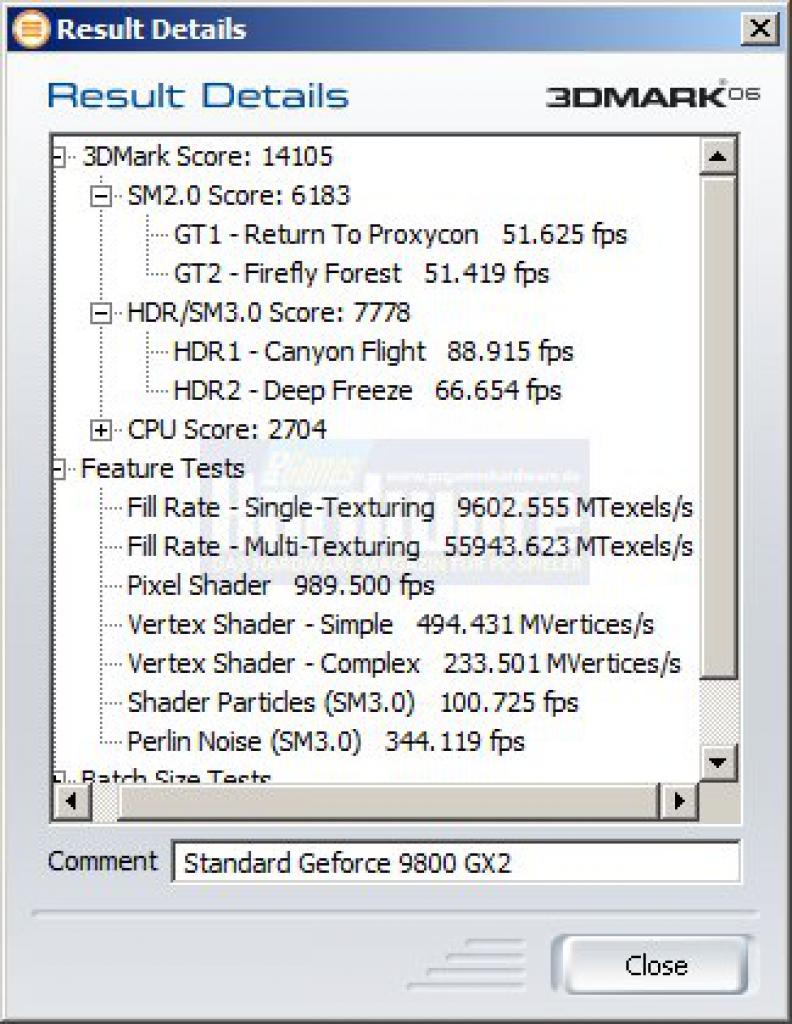Image resolution: width=792 pixels, height=1024 pixels.
Task: Click the vertical scrollbar up arrow
Action: click(x=718, y=156)
